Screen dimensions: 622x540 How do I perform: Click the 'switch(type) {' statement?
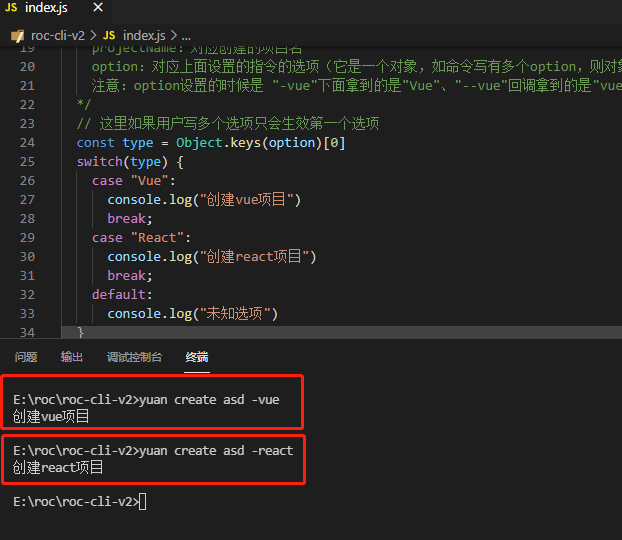(130, 162)
